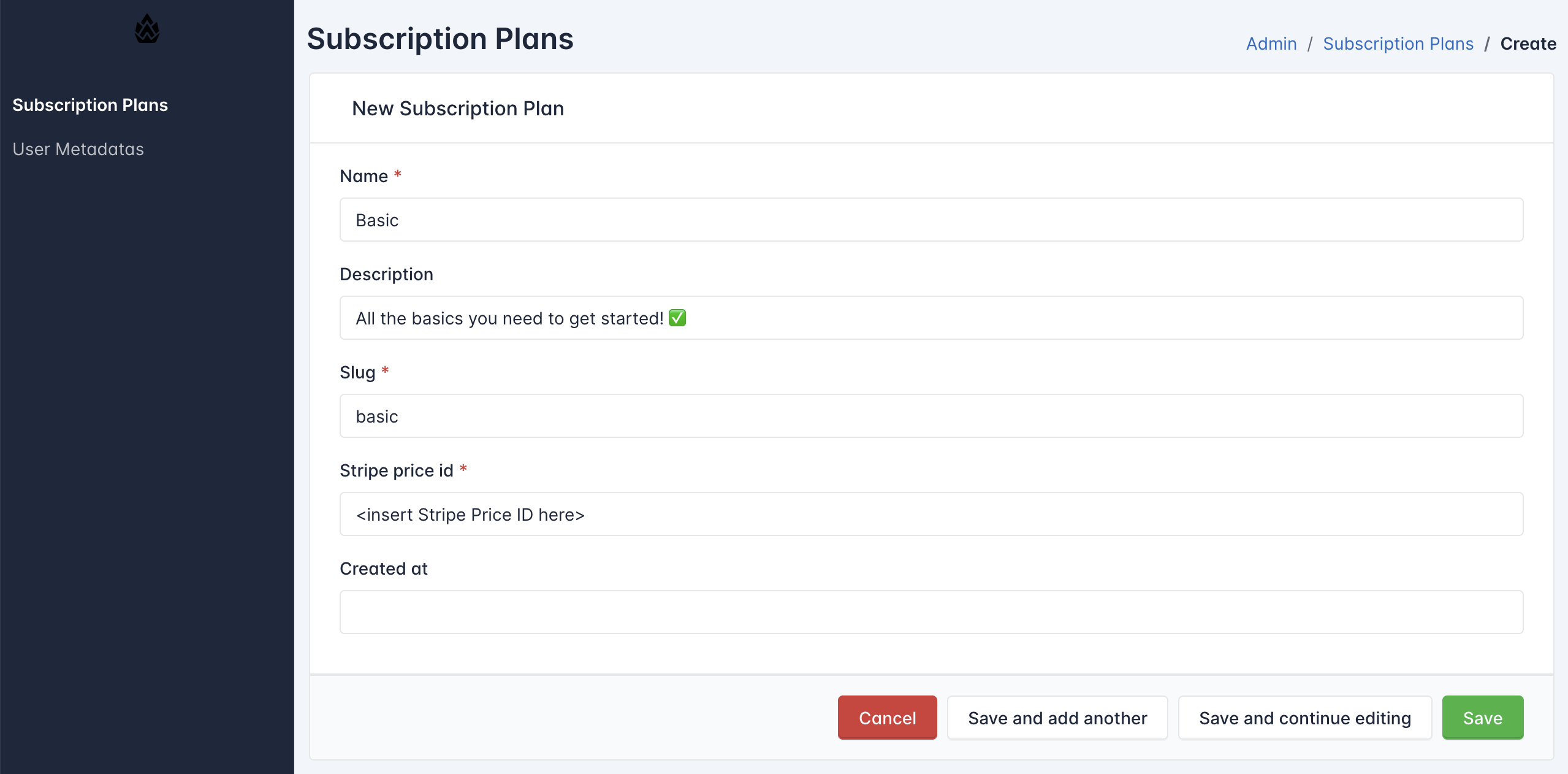Click the Create breadcrumb text
Viewport: 1568px width, 774px height.
(x=1528, y=44)
